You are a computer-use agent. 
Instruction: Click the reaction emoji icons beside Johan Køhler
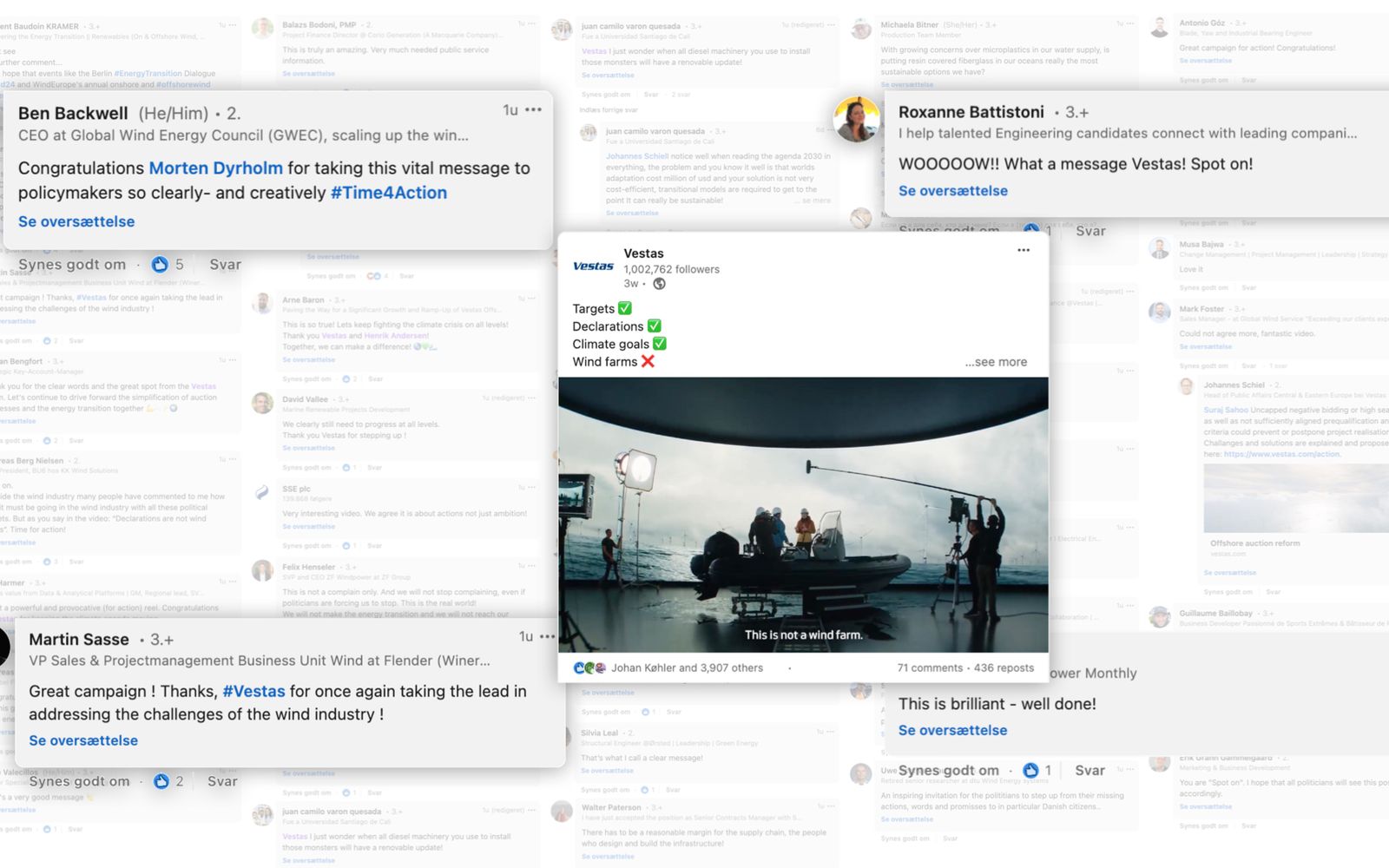589,667
